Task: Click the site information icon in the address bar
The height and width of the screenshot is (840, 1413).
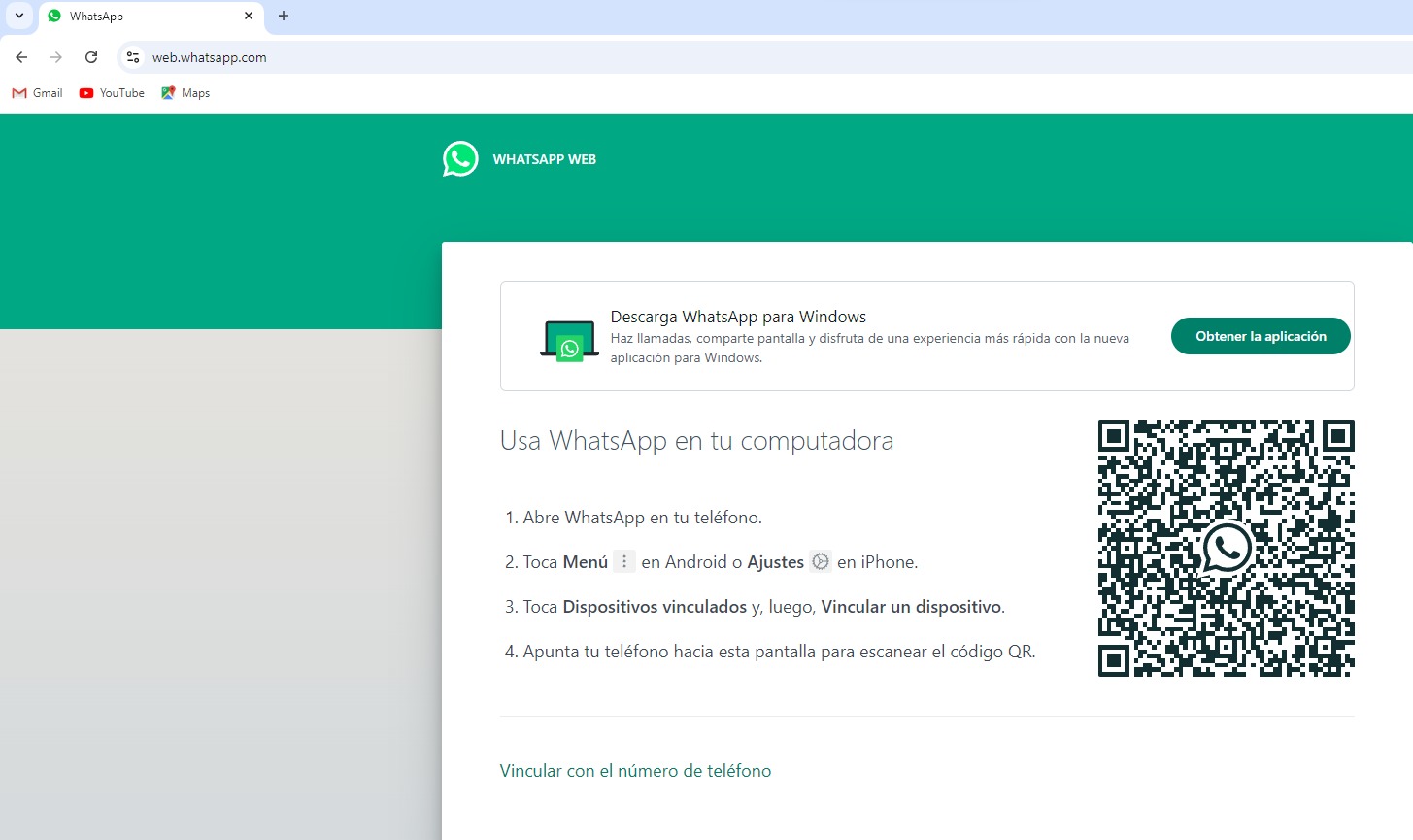Action: 131,57
